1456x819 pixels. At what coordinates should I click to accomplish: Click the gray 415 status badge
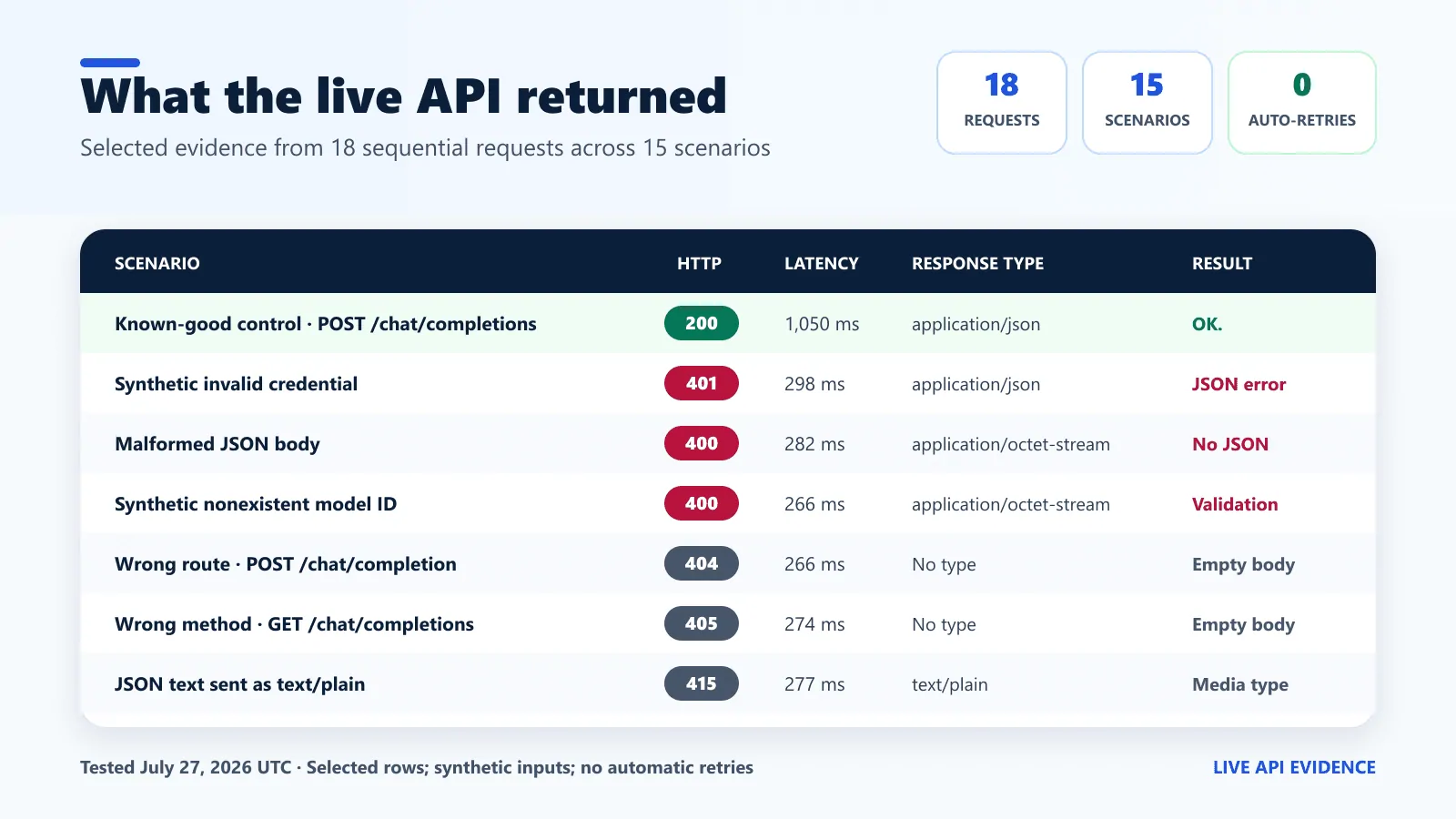click(x=702, y=683)
